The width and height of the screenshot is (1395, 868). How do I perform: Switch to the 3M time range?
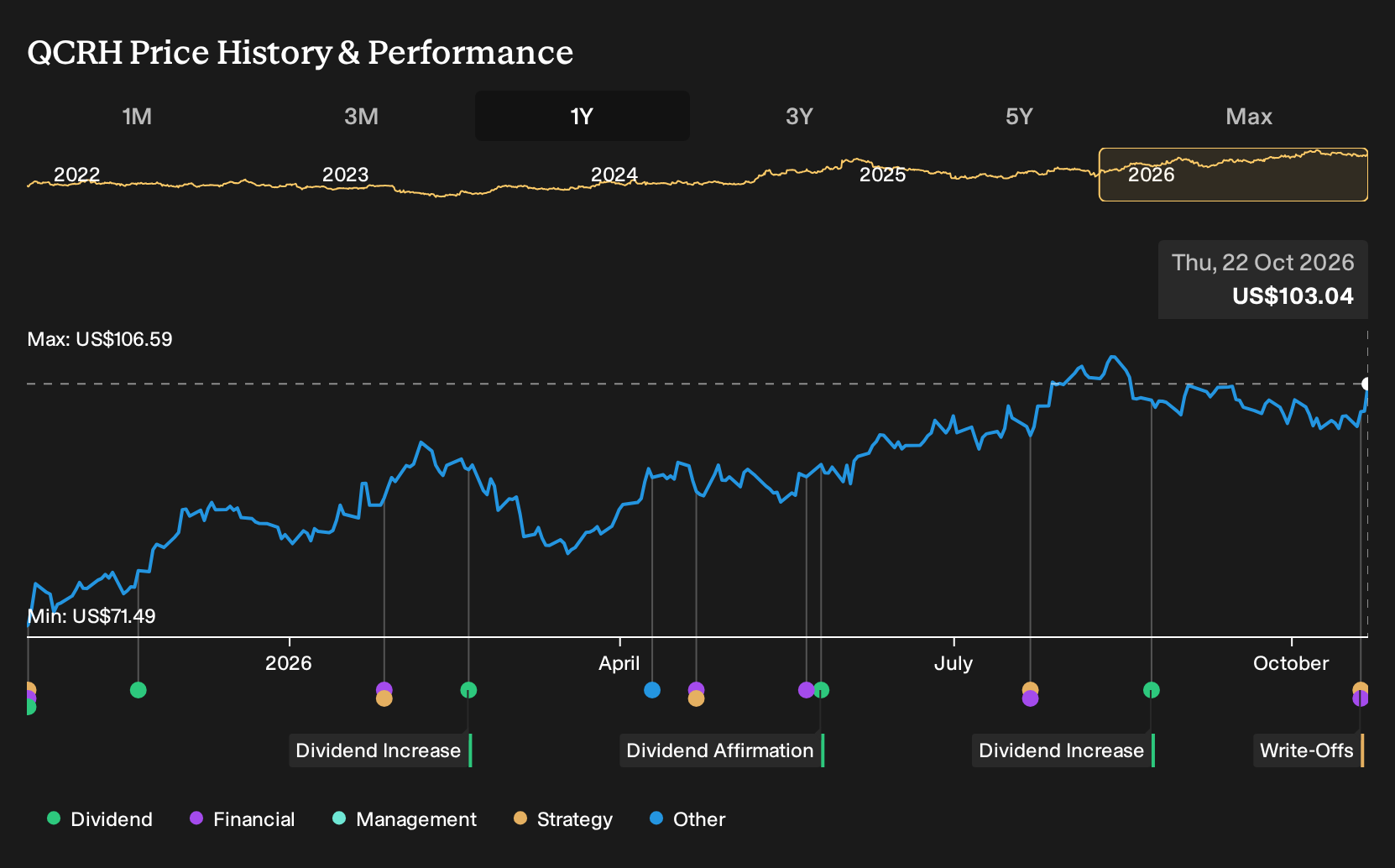pyautogui.click(x=361, y=116)
